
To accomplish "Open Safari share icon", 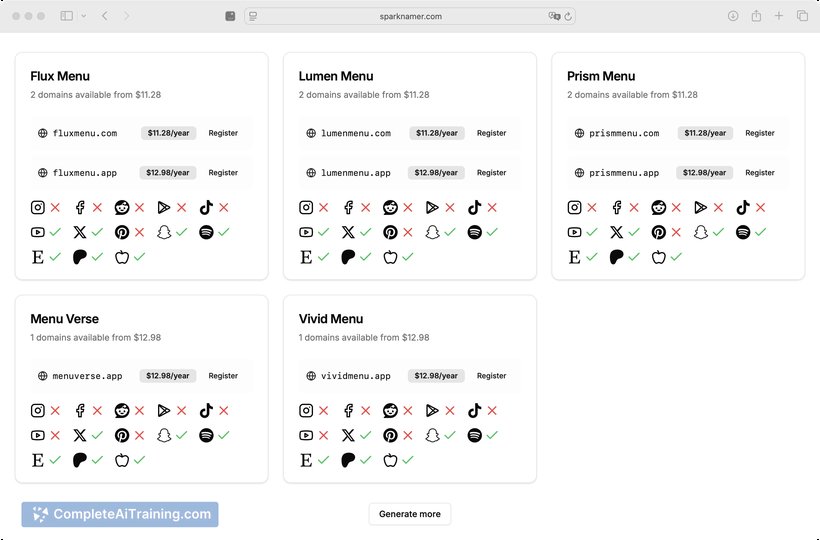I will coord(756,16).
